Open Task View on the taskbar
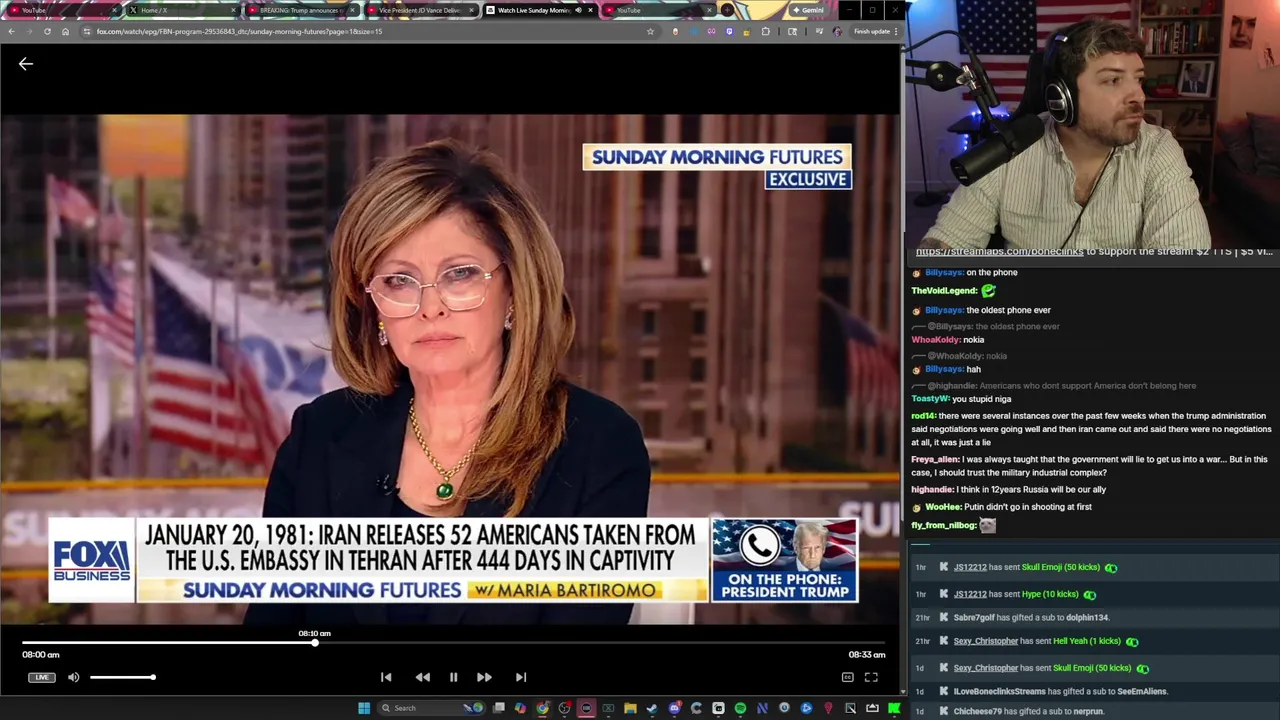Image resolution: width=1280 pixels, height=720 pixels. (499, 708)
